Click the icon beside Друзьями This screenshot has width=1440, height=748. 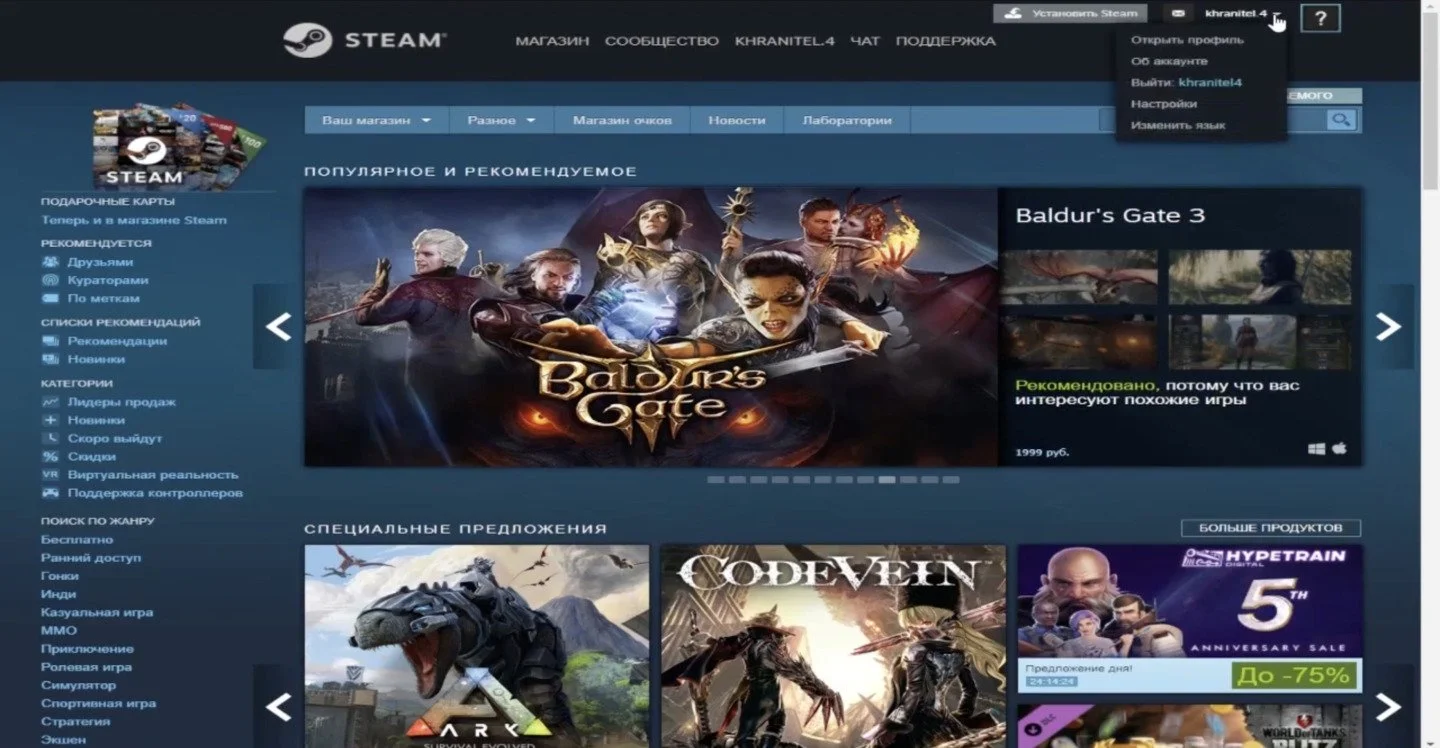50,262
